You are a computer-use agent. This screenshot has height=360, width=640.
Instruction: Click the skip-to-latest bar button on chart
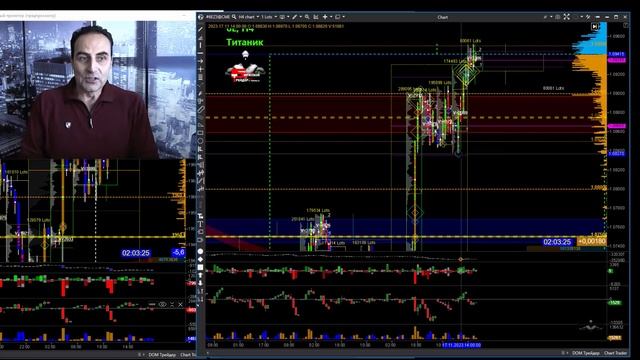point(595,27)
